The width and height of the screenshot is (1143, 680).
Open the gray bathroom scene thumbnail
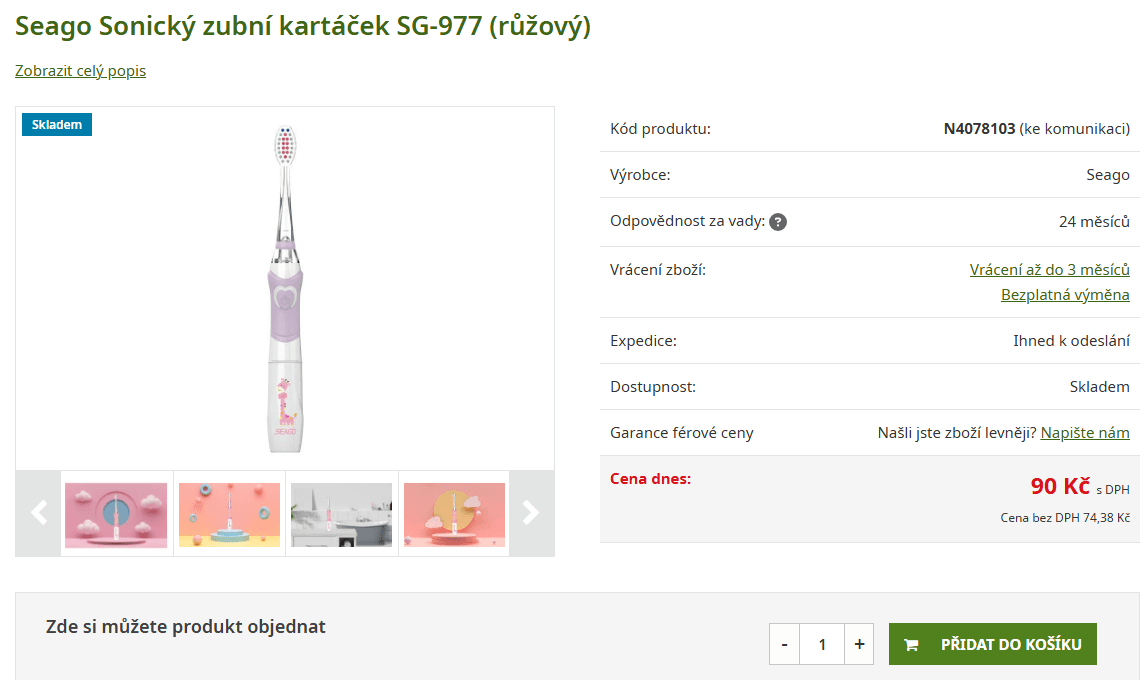341,513
